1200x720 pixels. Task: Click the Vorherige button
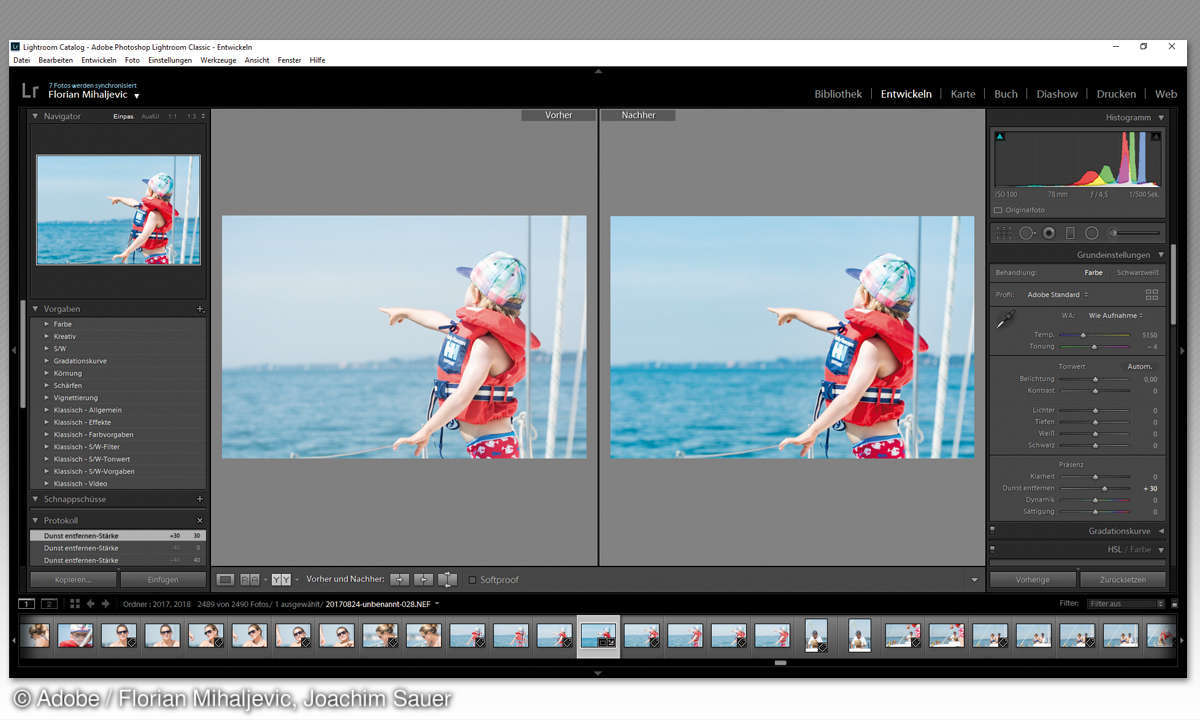point(1032,579)
